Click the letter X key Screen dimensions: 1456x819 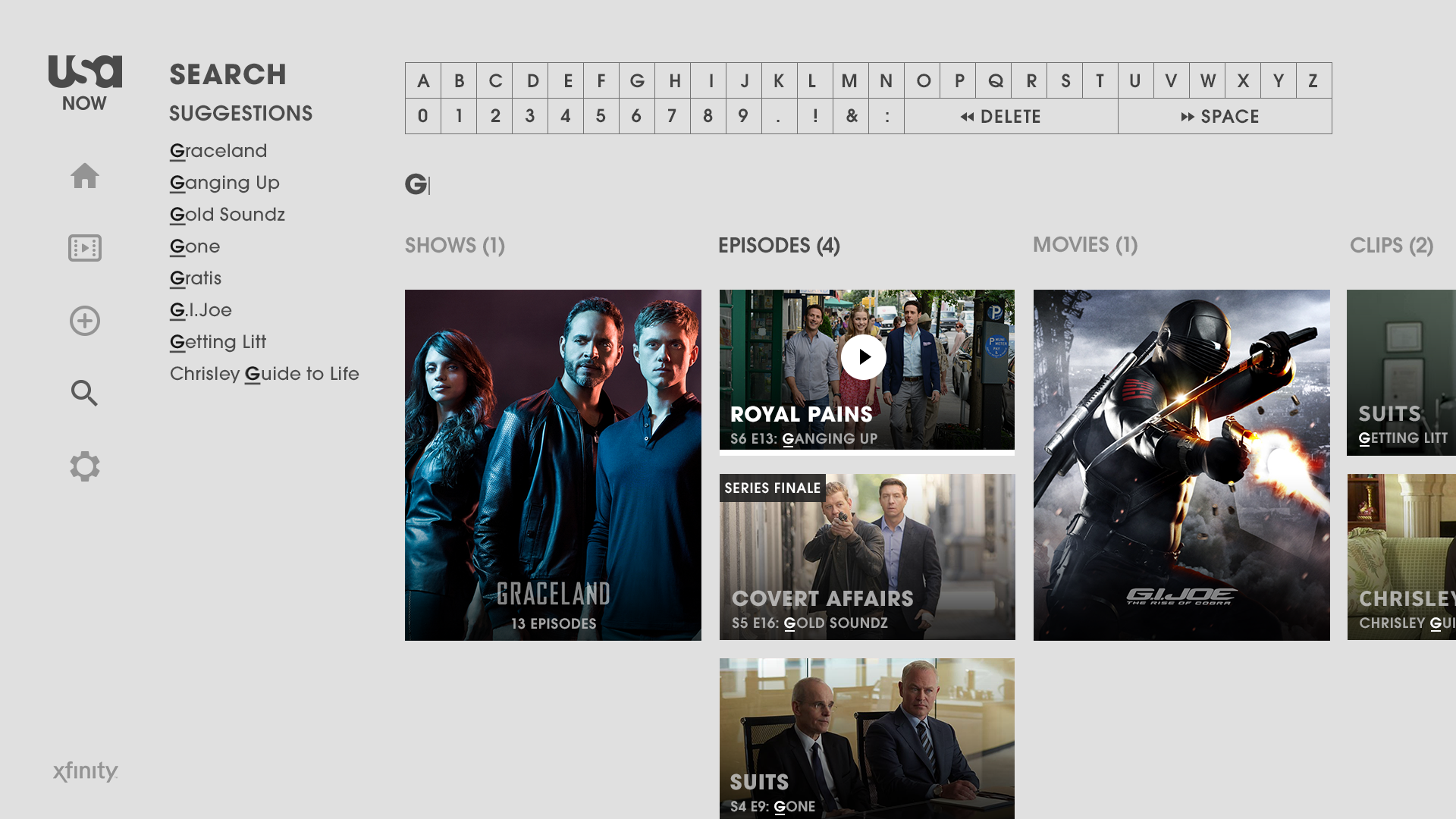pyautogui.click(x=1243, y=80)
